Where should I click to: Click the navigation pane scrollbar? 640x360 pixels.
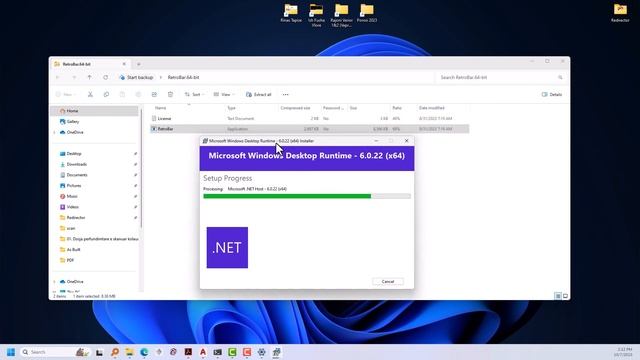click(x=141, y=169)
